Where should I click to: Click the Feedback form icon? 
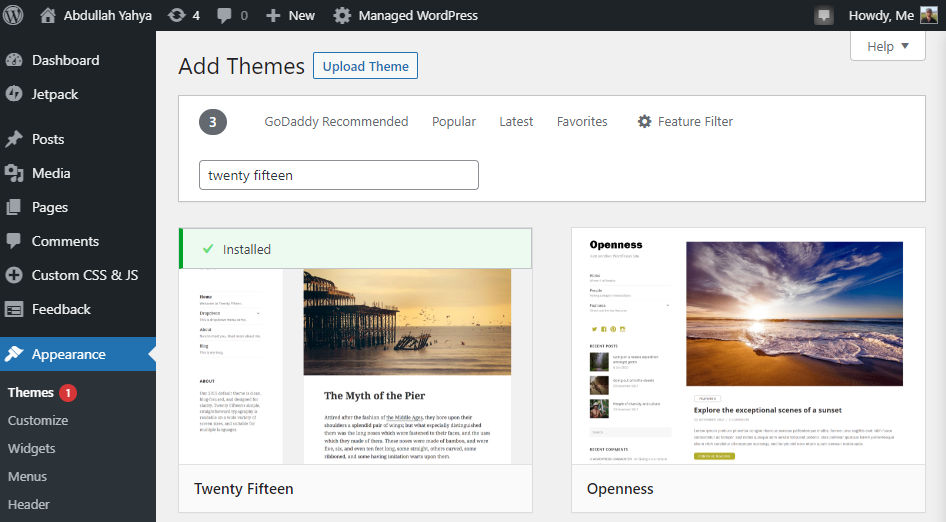click(14, 309)
